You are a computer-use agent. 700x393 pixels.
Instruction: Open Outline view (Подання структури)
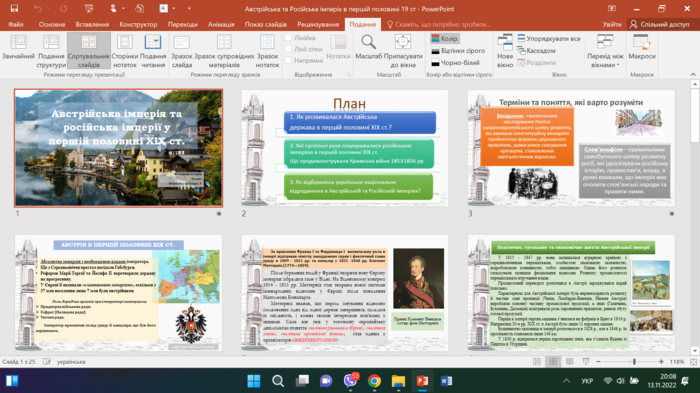click(x=51, y=50)
